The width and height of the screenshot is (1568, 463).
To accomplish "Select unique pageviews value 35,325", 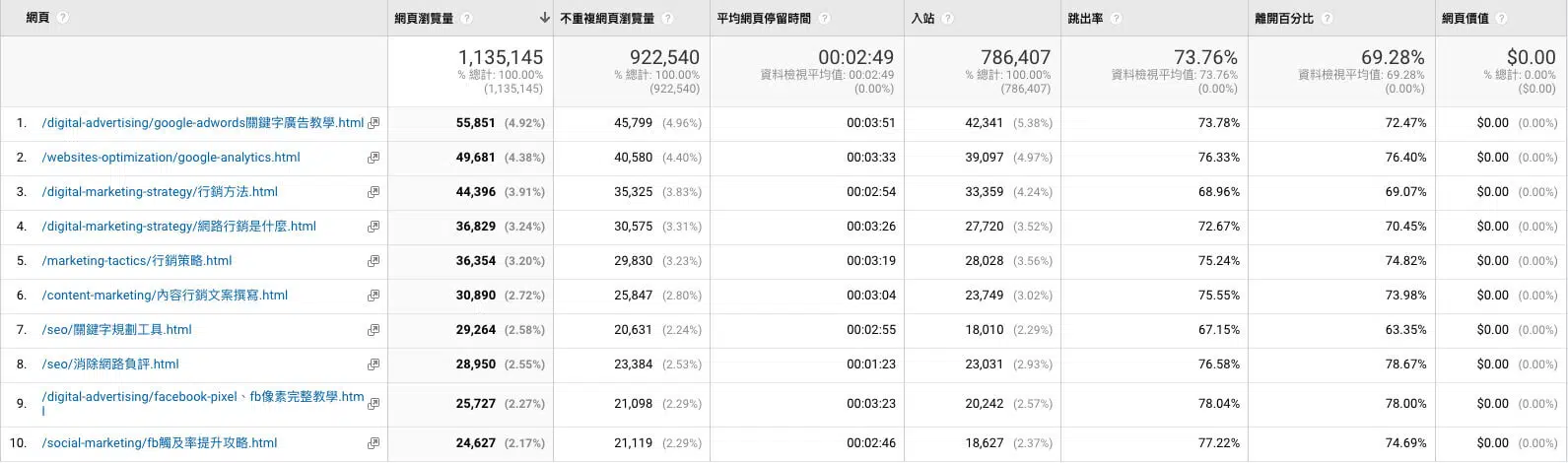I will (634, 192).
